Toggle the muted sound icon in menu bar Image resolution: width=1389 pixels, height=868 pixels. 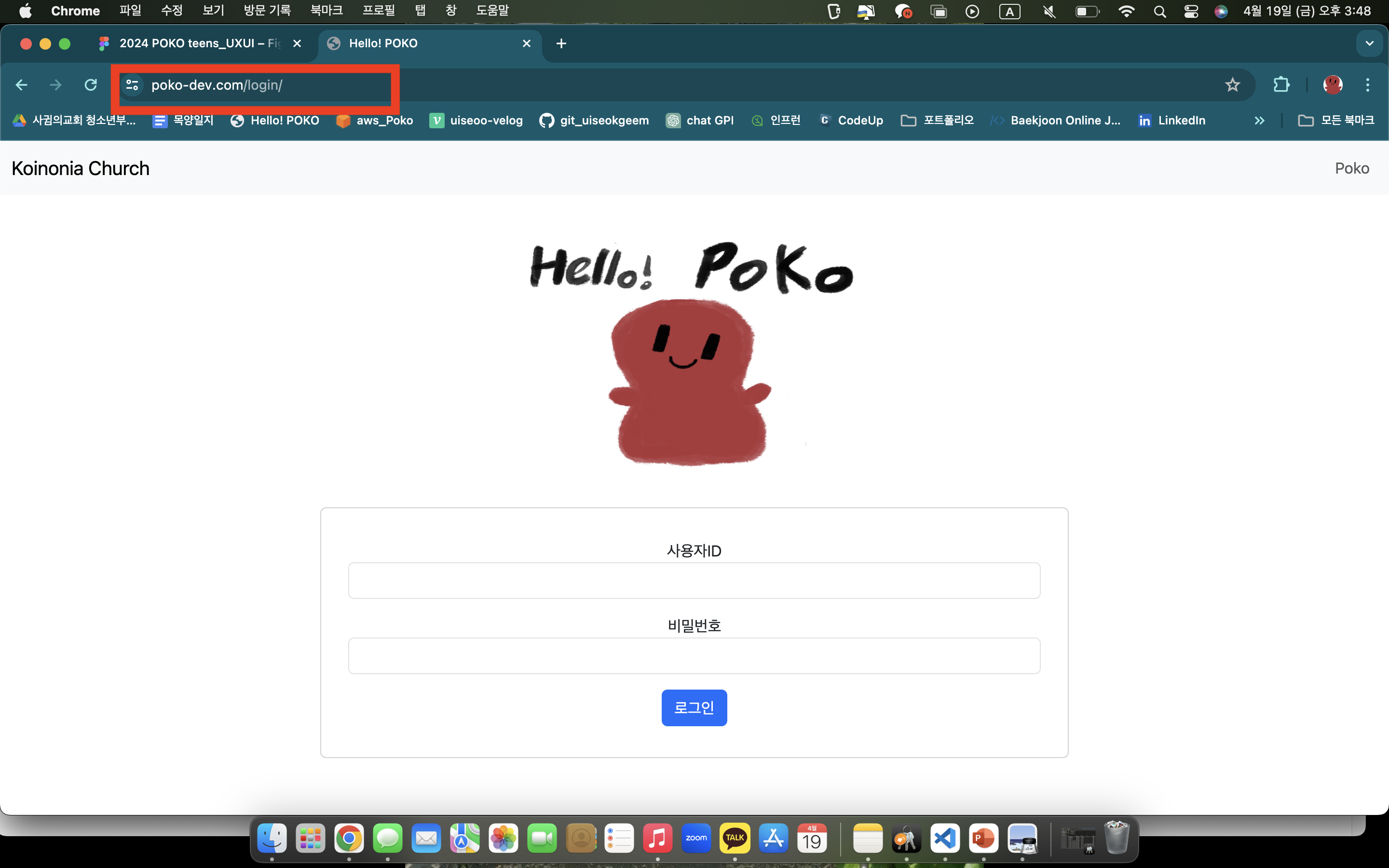1049,12
